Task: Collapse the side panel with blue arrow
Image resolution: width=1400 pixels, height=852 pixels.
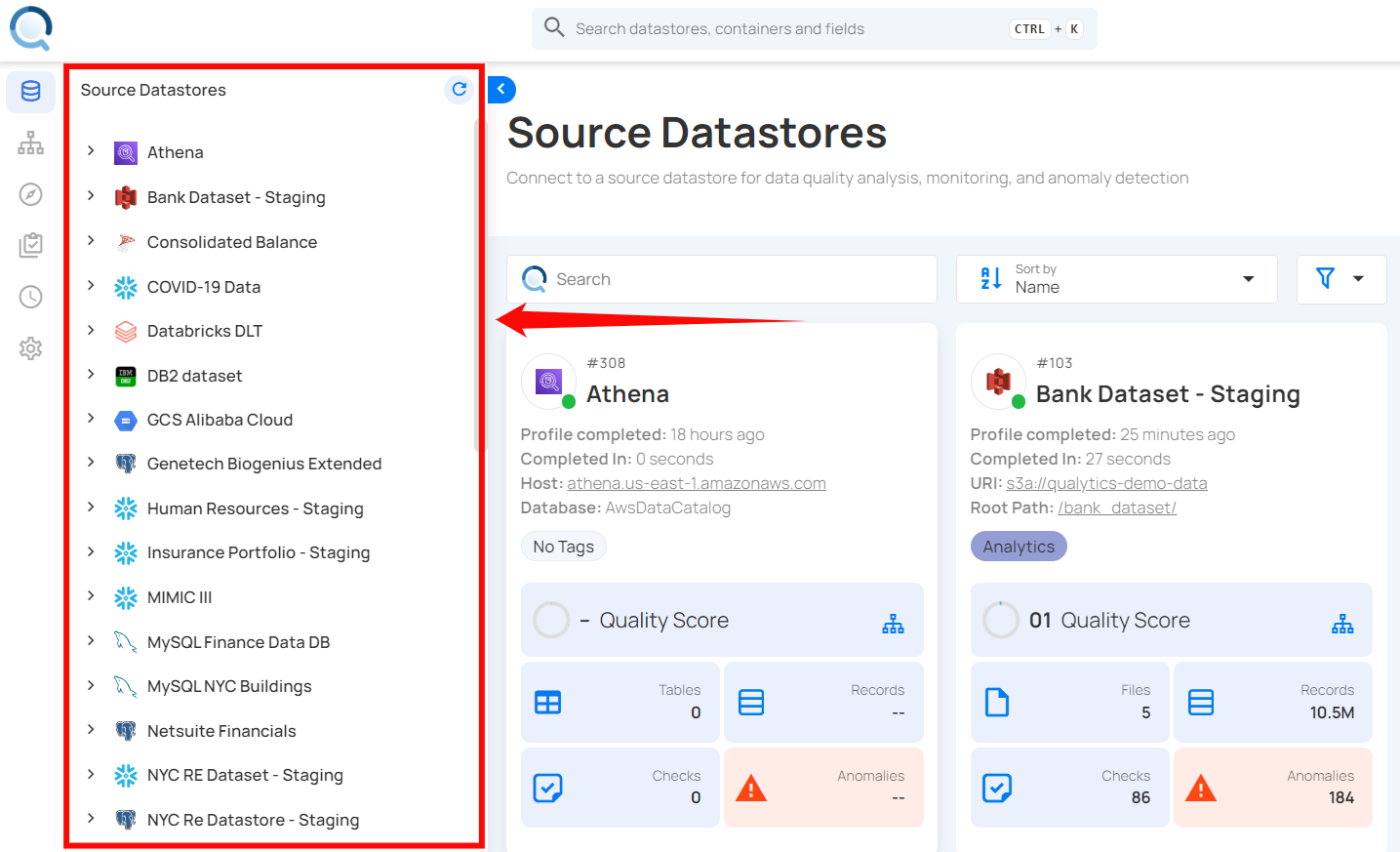Action: 501,89
